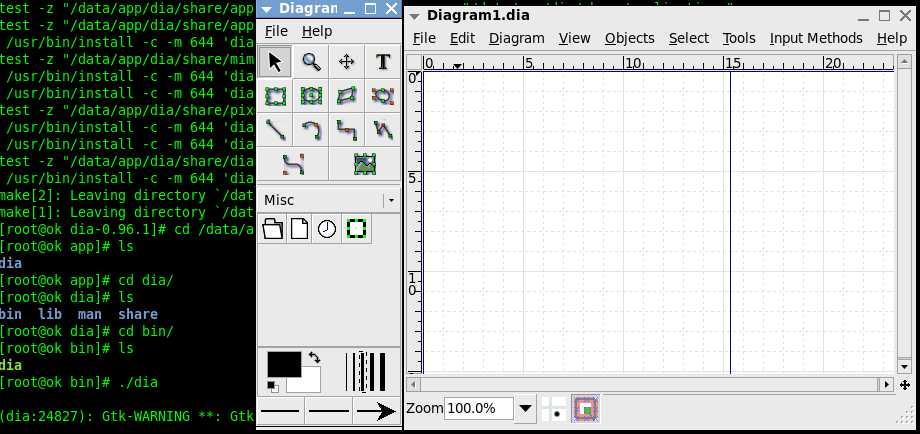Open the toolbox window Help menu

(317, 31)
